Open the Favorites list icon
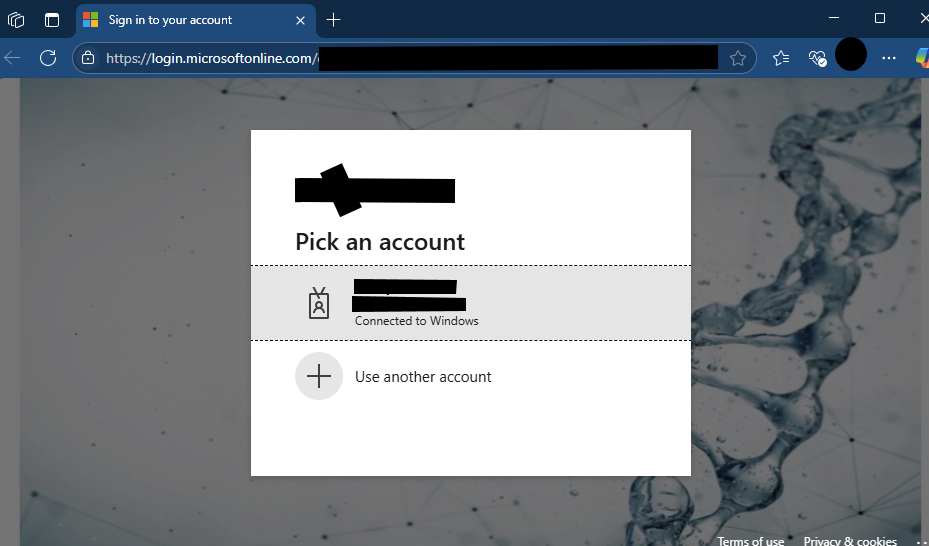The height and width of the screenshot is (546, 929). coord(781,58)
